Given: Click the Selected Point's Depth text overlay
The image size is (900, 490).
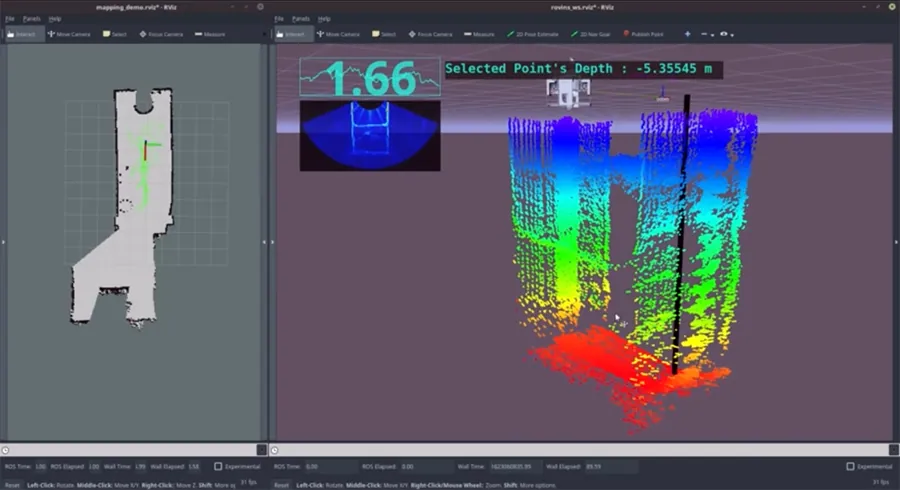Looking at the screenshot, I should point(583,69).
